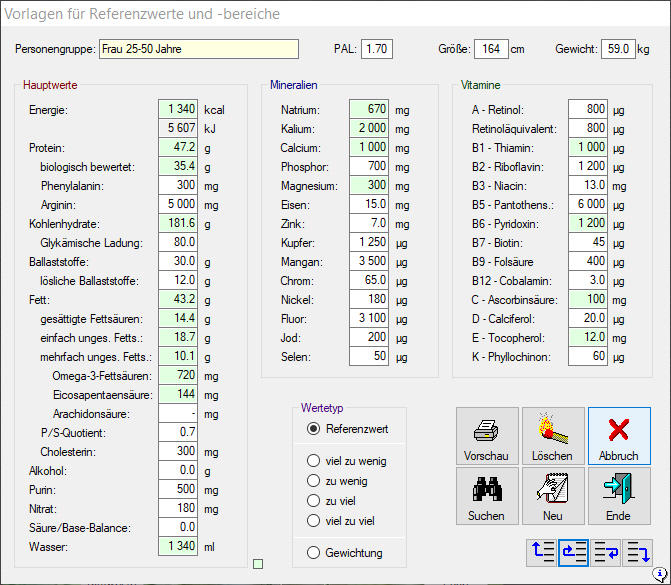
Task: Click the info speech bubble icon
Action: 661,576
